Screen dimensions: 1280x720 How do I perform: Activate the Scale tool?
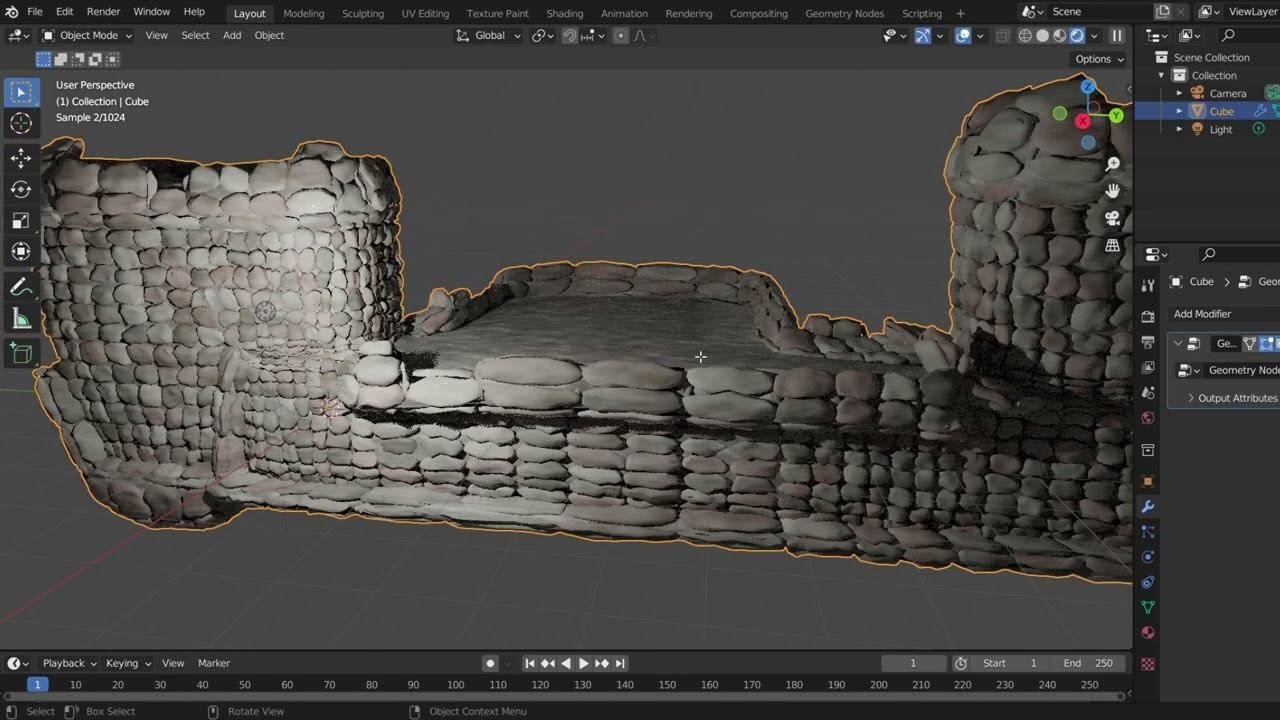click(x=21, y=221)
